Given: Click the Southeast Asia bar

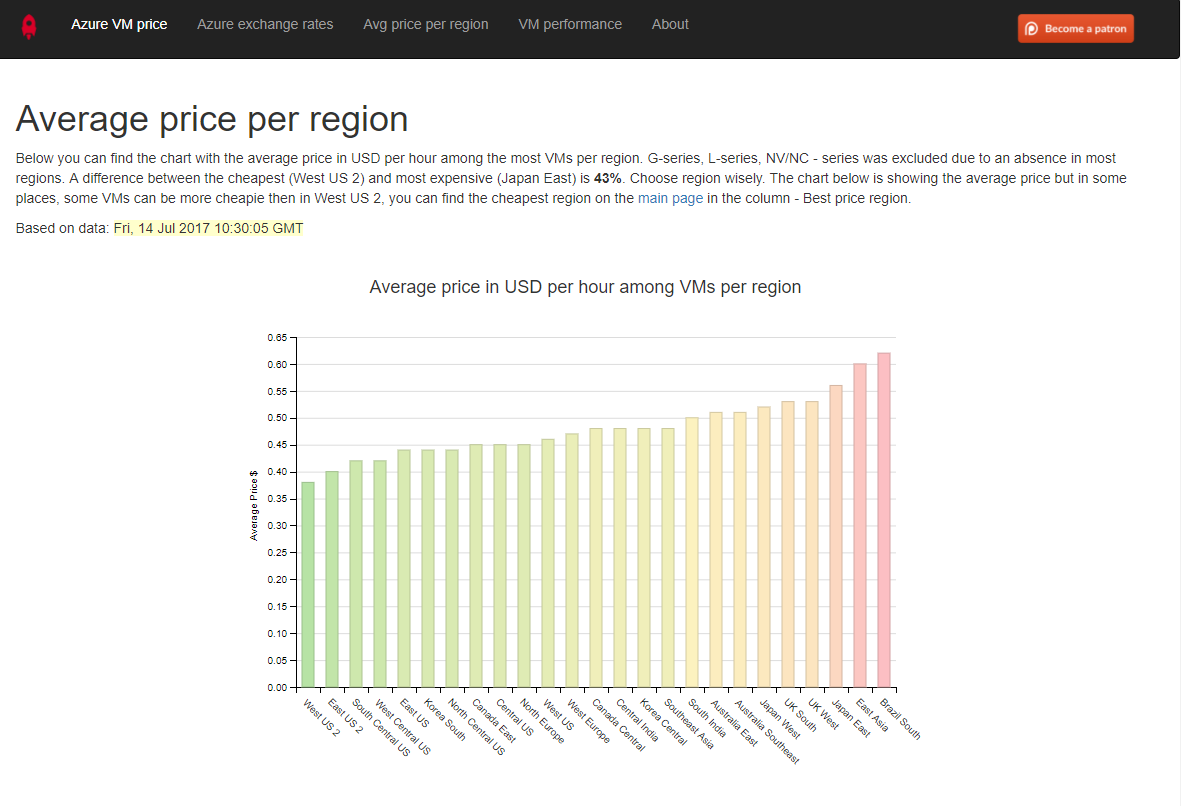Looking at the screenshot, I should coord(668,557).
